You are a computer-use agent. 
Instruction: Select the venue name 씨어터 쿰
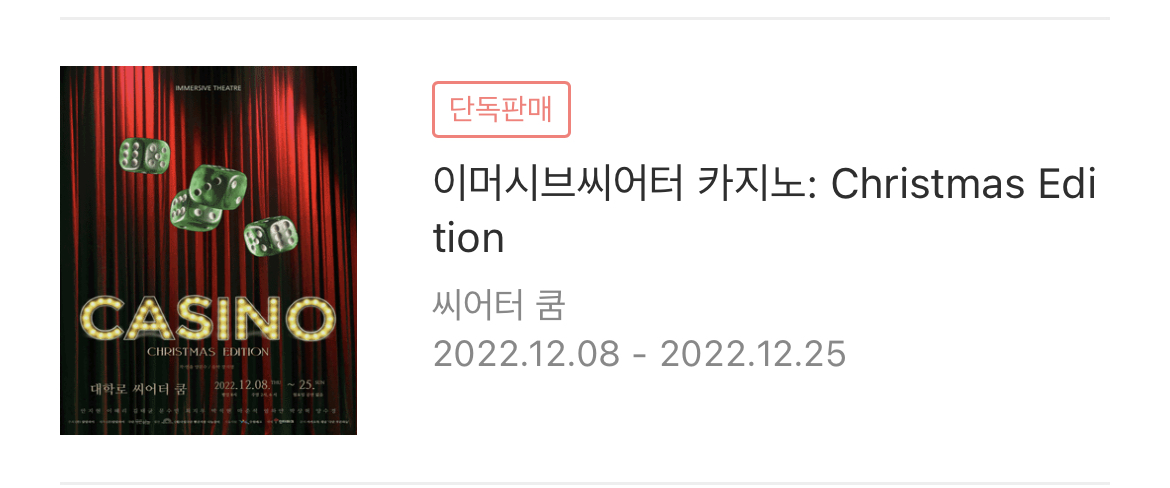point(498,307)
